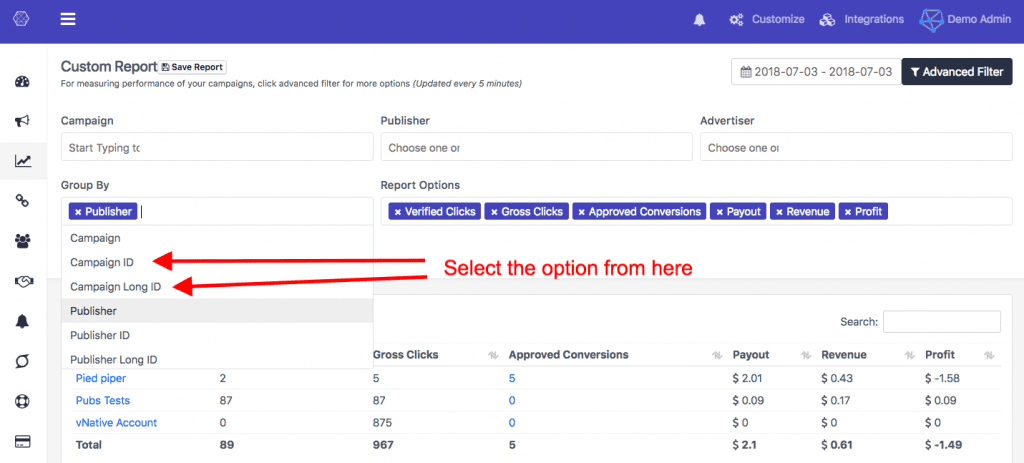Screen dimensions: 1024x463
Task: Open the dashboard icon in sidebar
Action: (x=22, y=82)
